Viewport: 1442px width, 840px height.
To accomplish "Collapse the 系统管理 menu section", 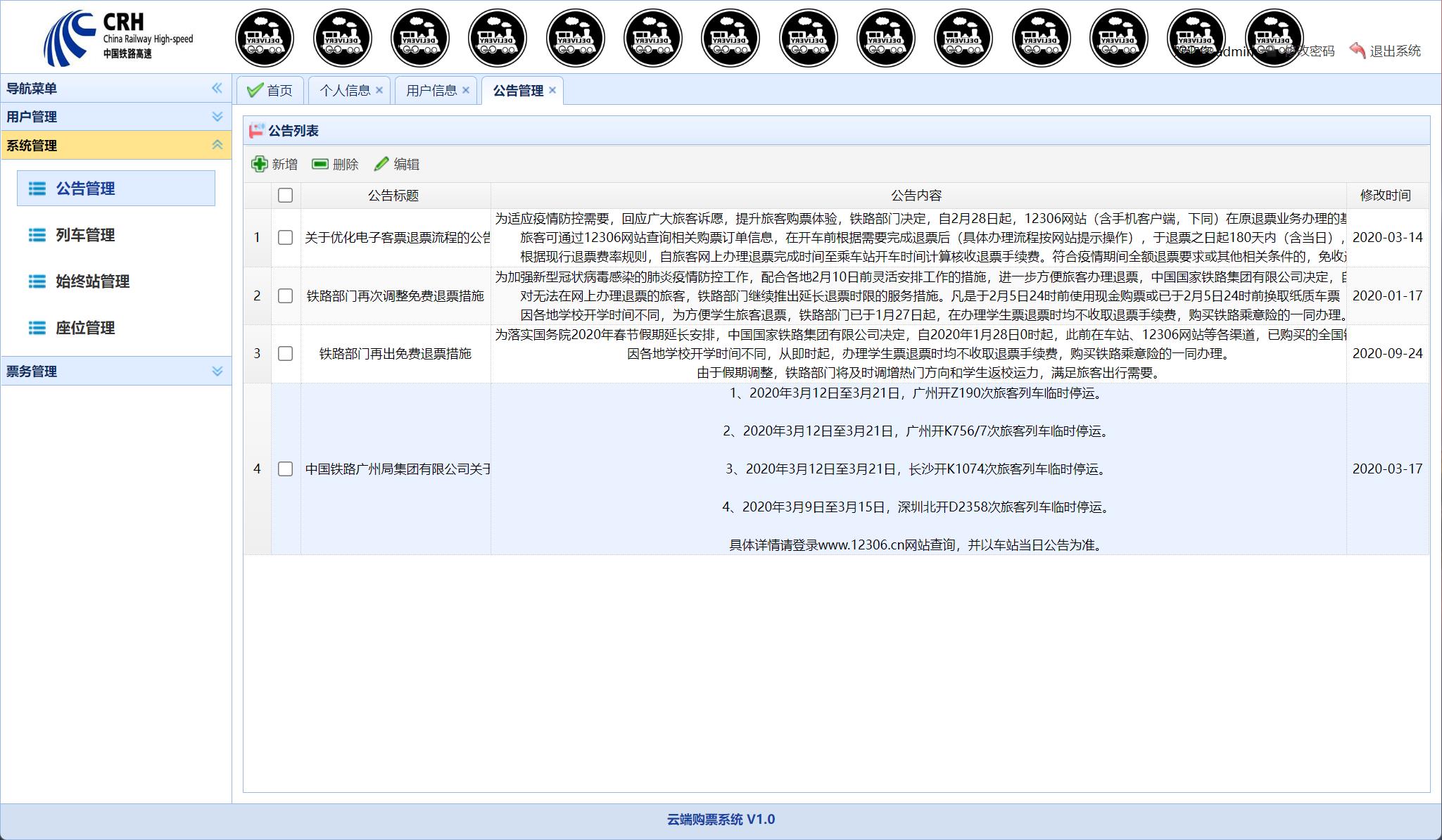I will [217, 145].
